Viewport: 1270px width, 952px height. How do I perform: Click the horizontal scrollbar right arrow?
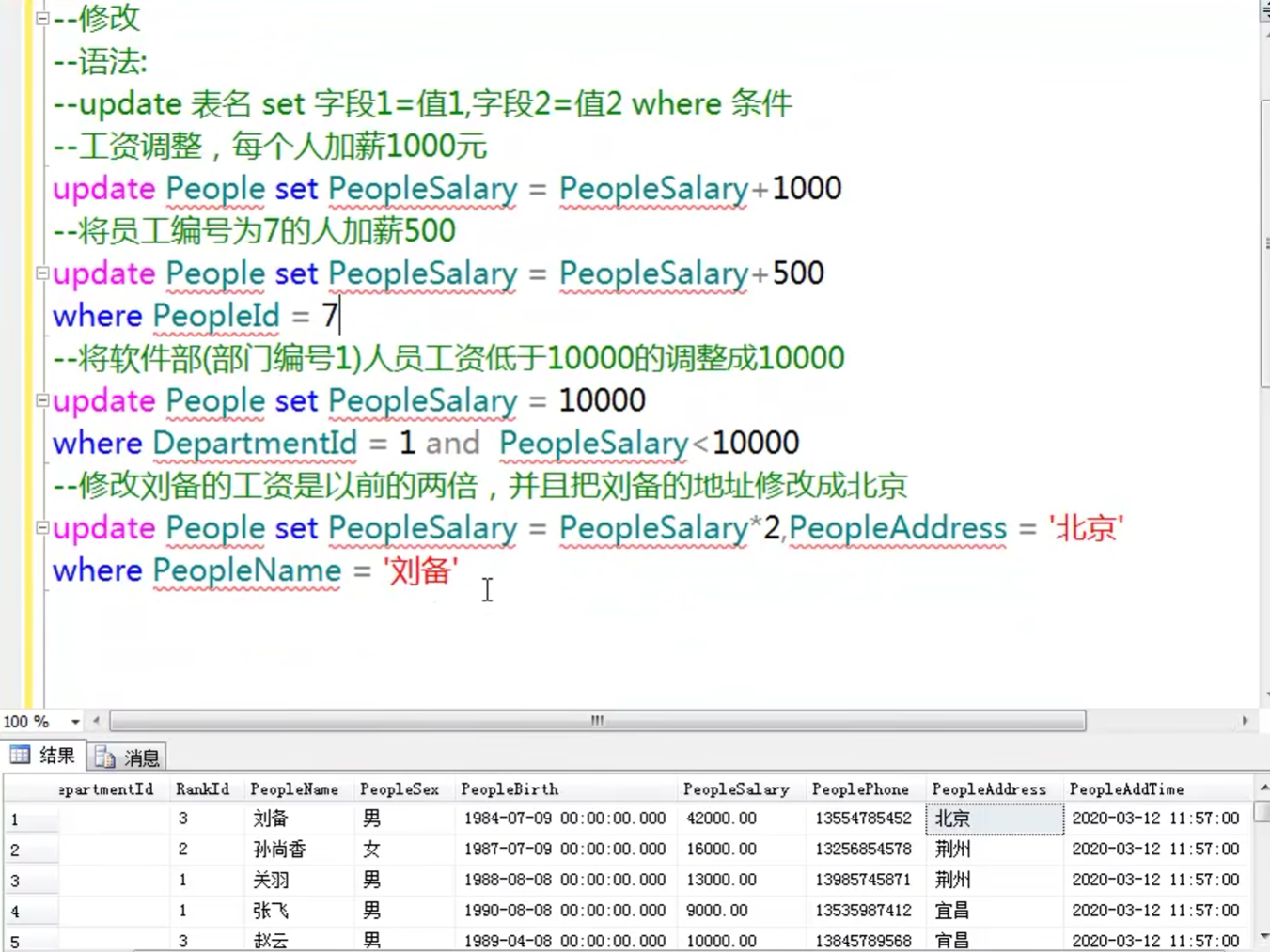[x=1245, y=721]
